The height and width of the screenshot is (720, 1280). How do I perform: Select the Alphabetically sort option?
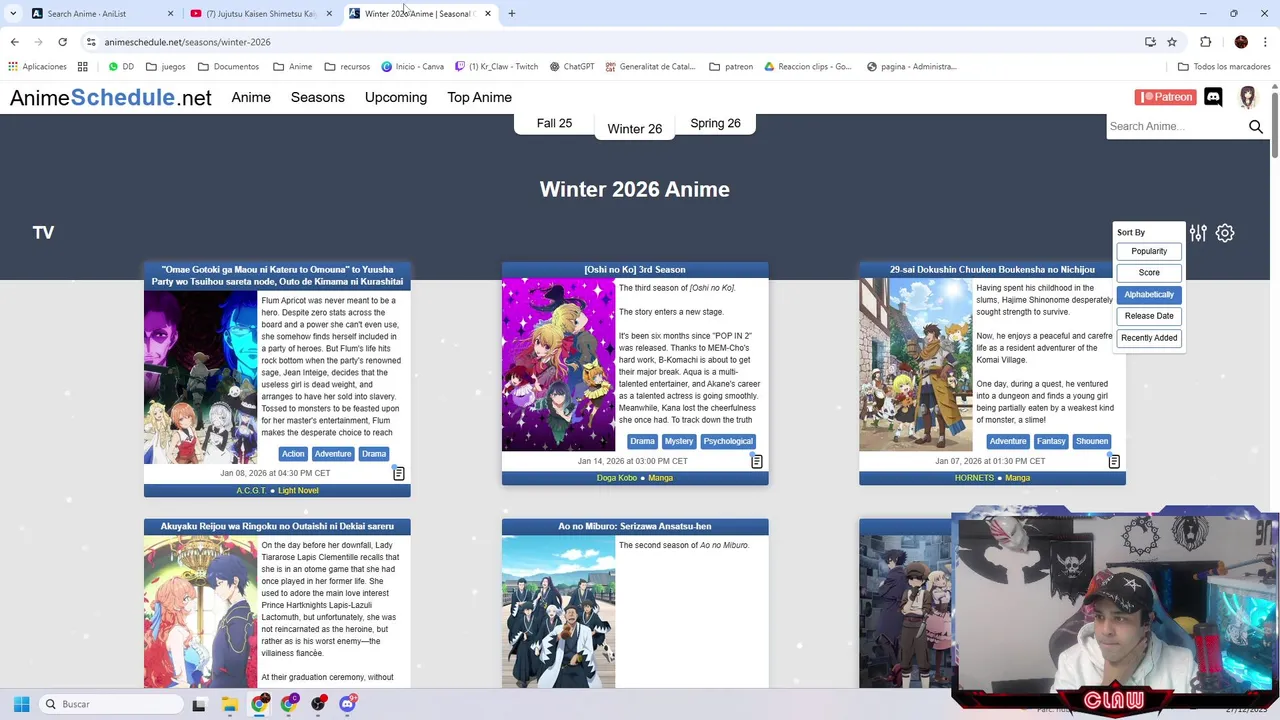point(1149,294)
